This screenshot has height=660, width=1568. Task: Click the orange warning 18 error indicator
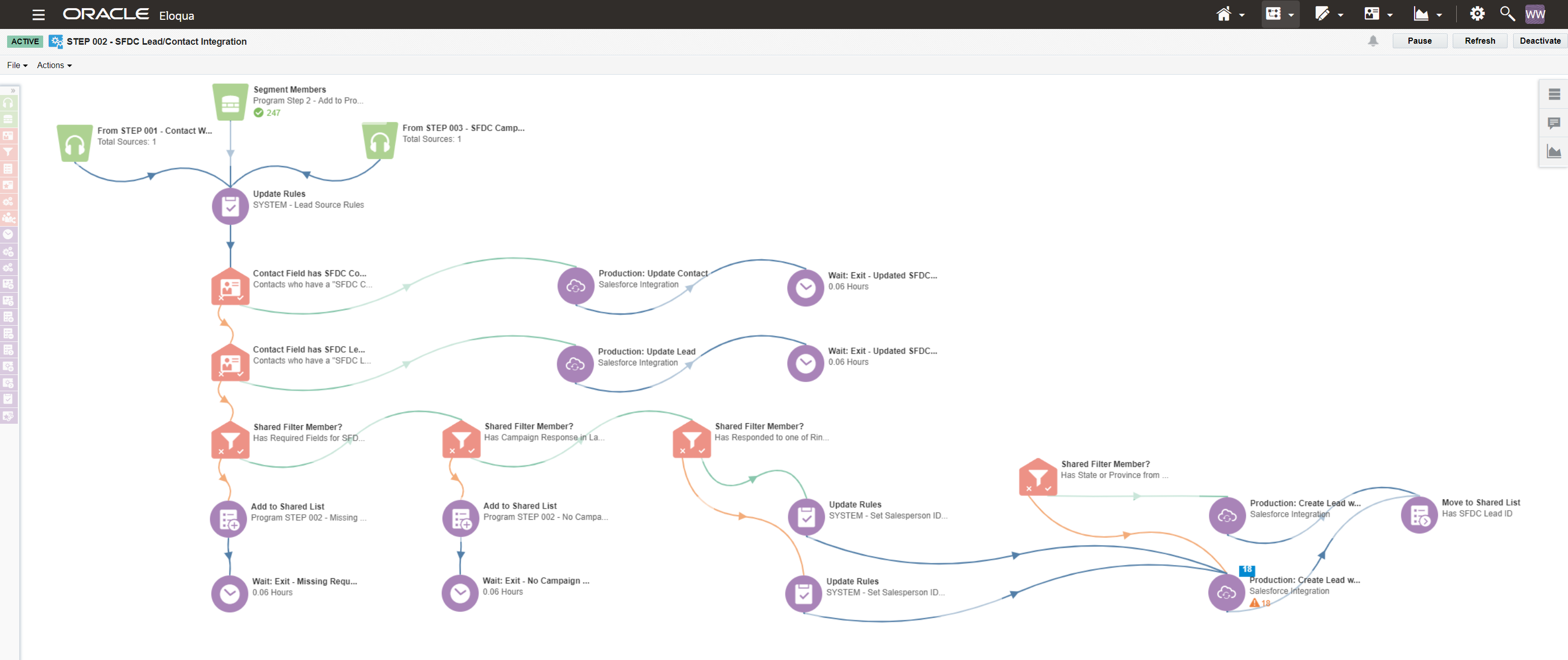(1259, 604)
